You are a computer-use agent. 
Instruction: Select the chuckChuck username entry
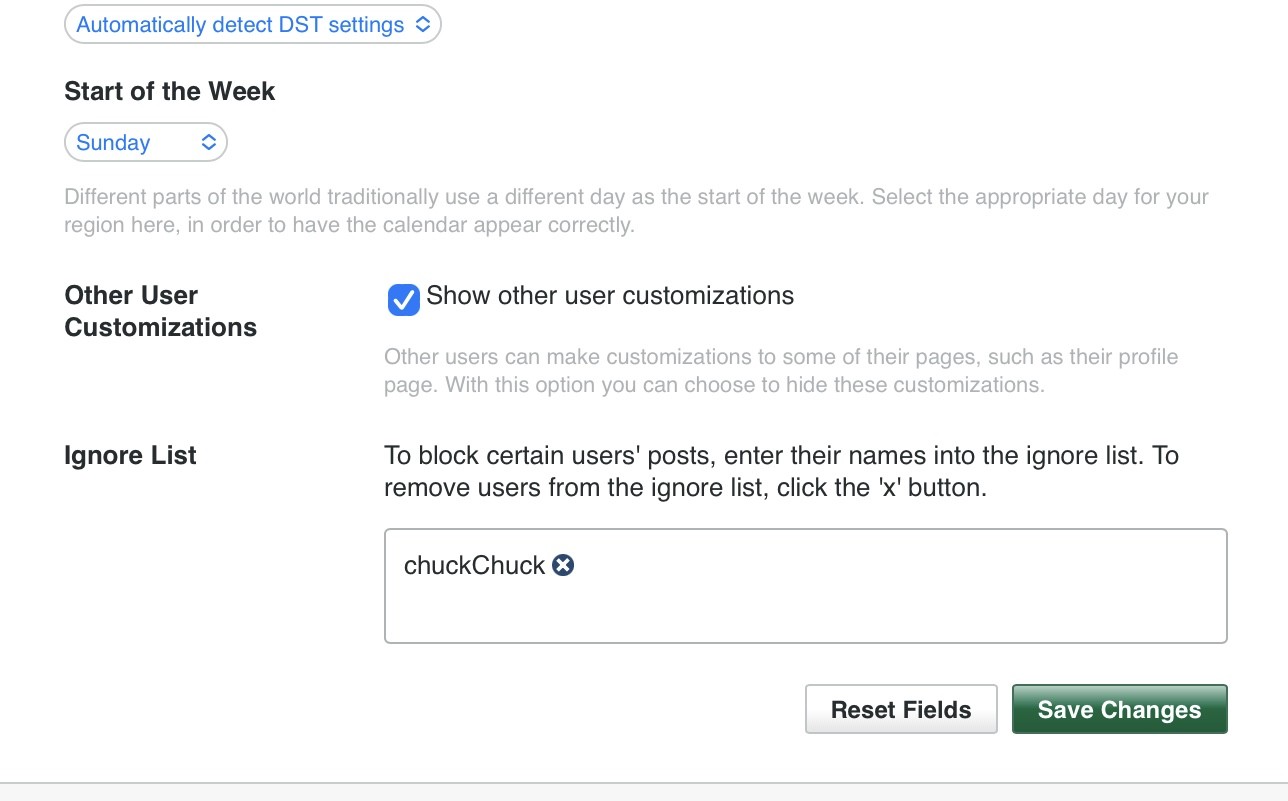(474, 566)
